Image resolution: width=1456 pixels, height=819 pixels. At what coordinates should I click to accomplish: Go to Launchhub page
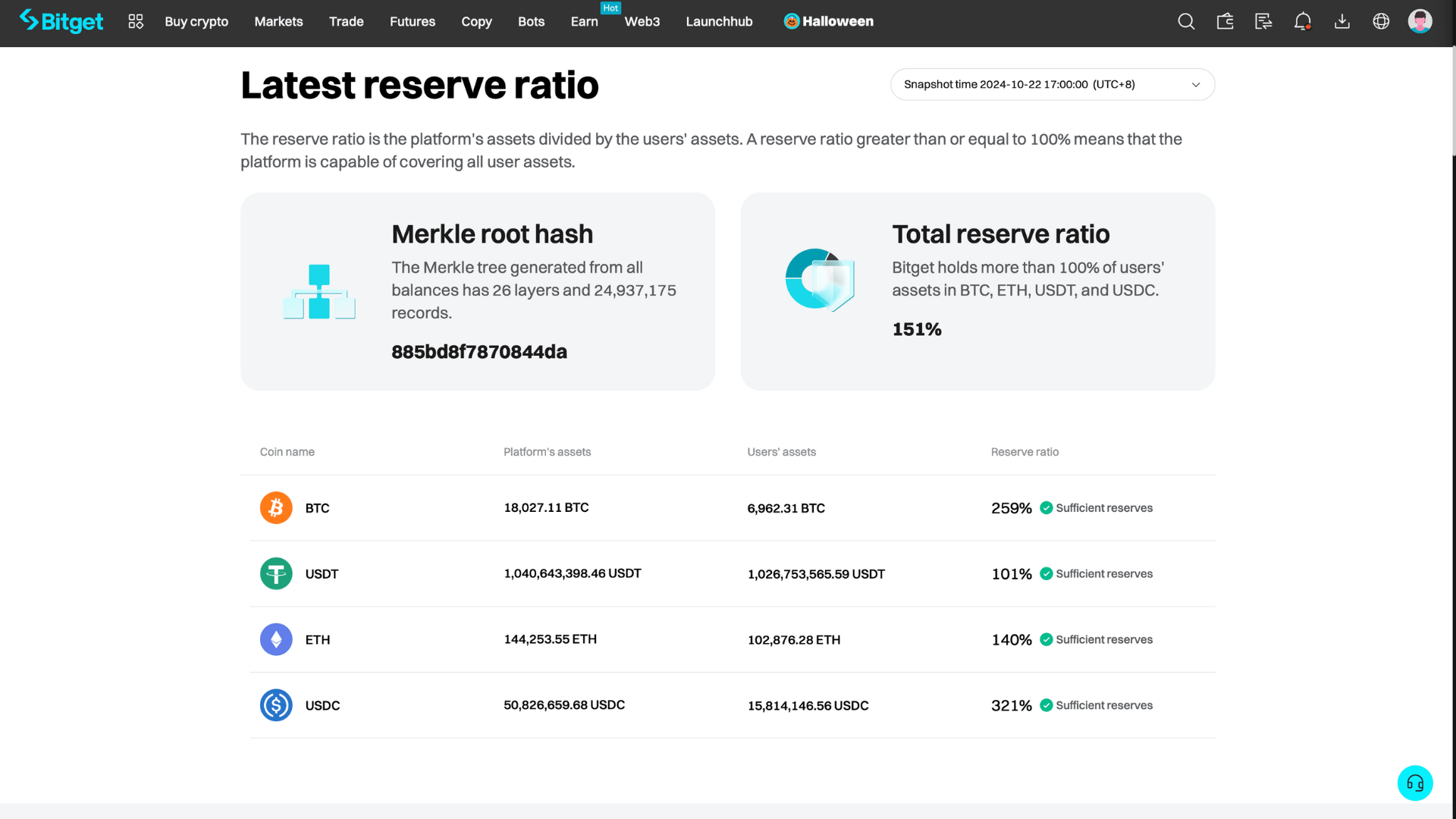pos(719,21)
